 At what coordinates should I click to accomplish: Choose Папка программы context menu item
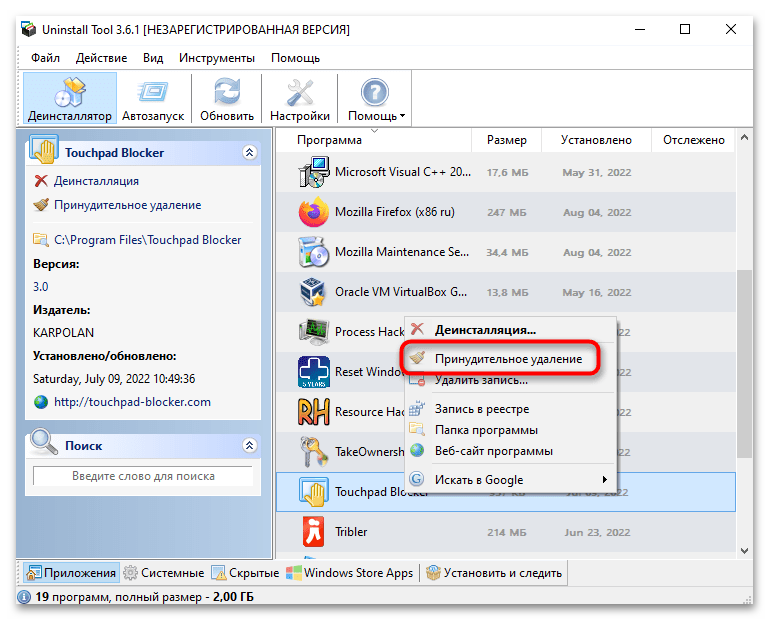coord(510,430)
